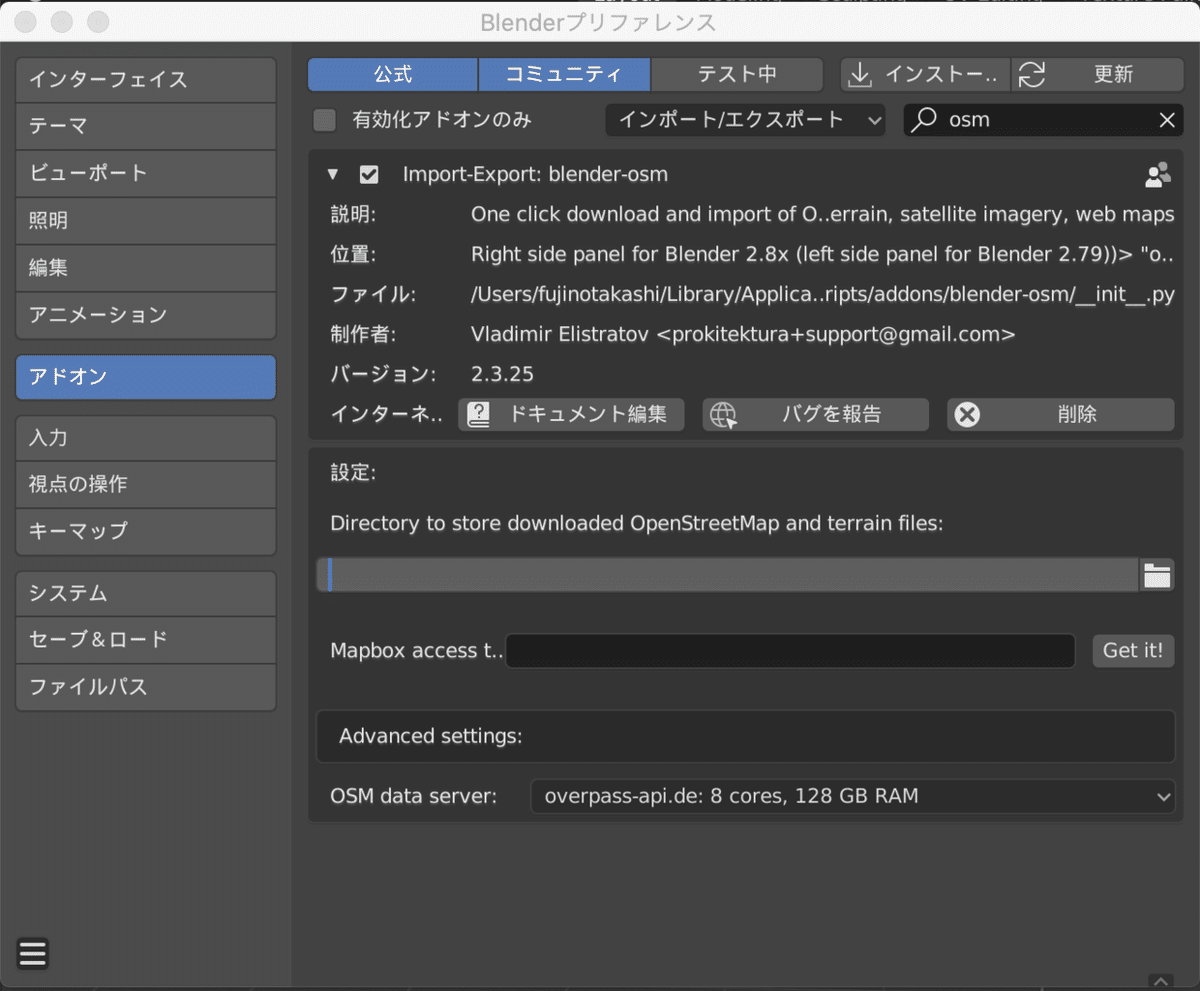
Task: Click the magnifier search icon
Action: (x=926, y=120)
